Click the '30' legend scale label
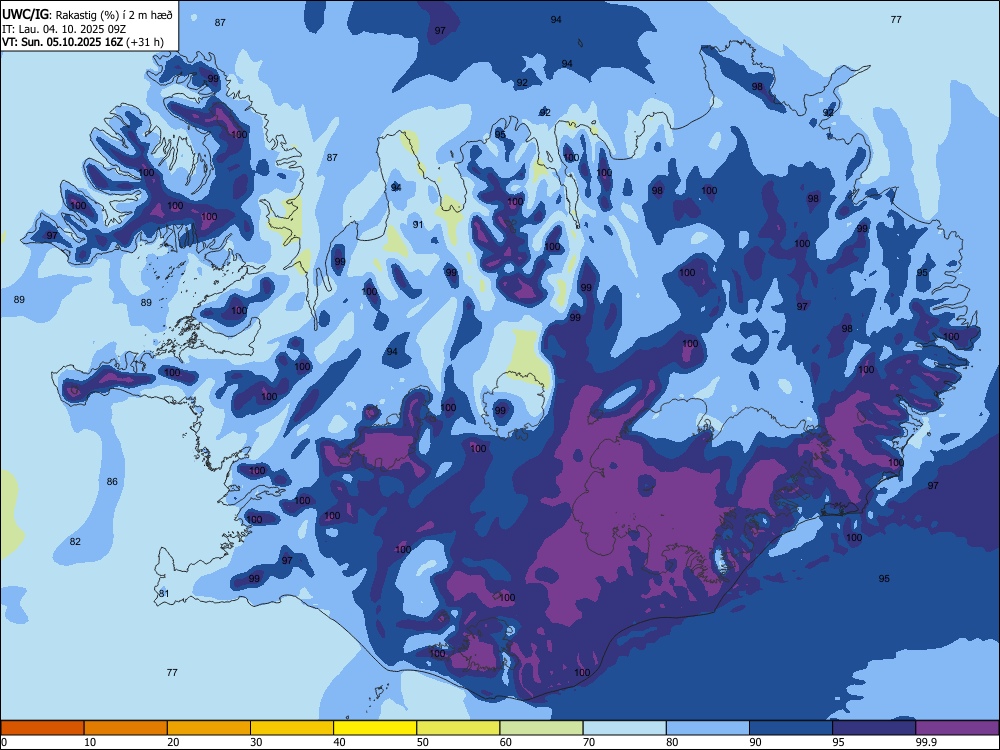Viewport: 1000px width, 750px height. 256,742
